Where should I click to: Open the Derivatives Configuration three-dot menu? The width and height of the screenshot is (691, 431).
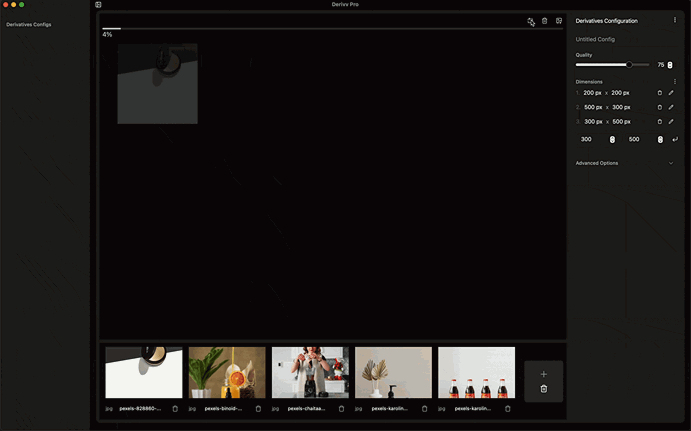pyautogui.click(x=675, y=20)
